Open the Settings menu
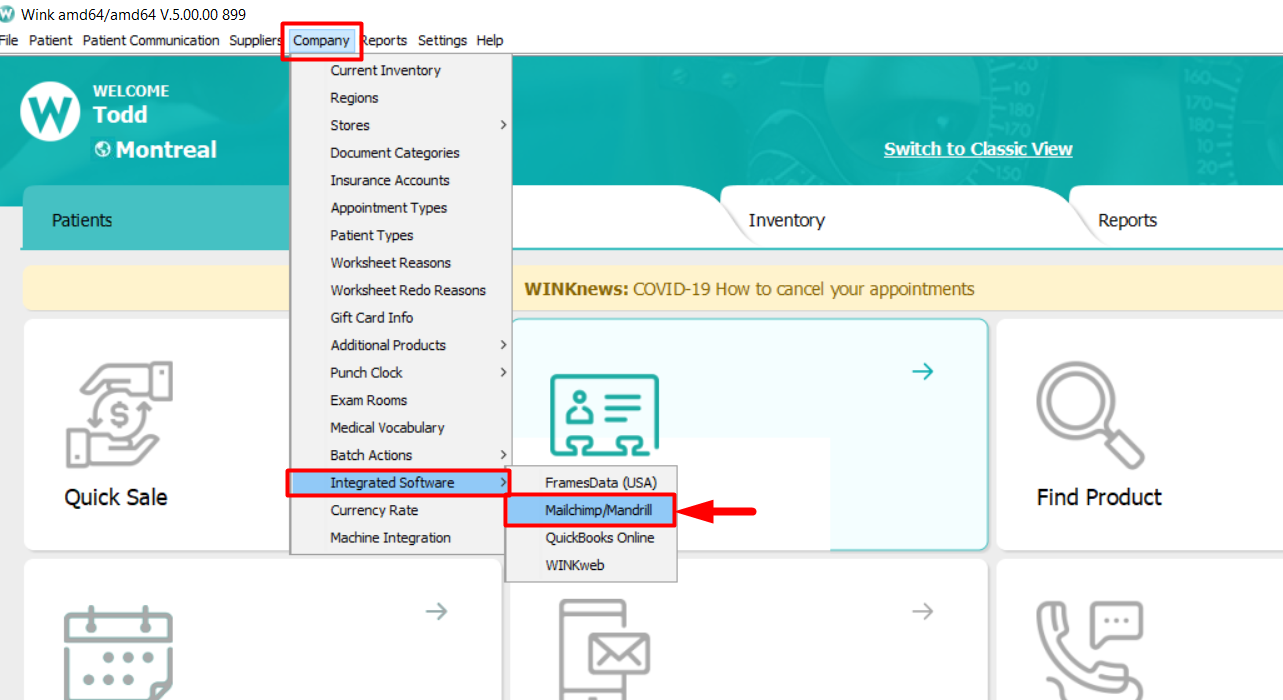The width and height of the screenshot is (1283, 700). point(442,40)
